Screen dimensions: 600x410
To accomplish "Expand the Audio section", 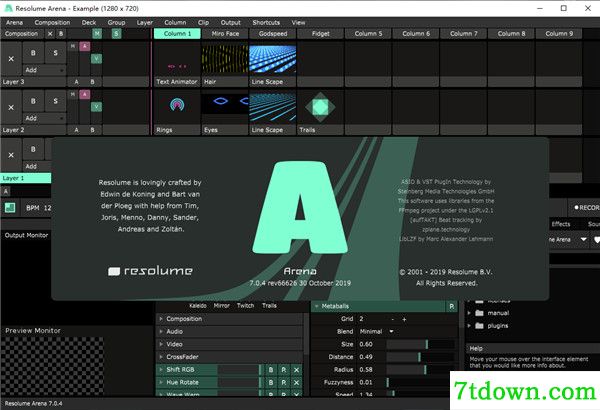I will tap(161, 332).
